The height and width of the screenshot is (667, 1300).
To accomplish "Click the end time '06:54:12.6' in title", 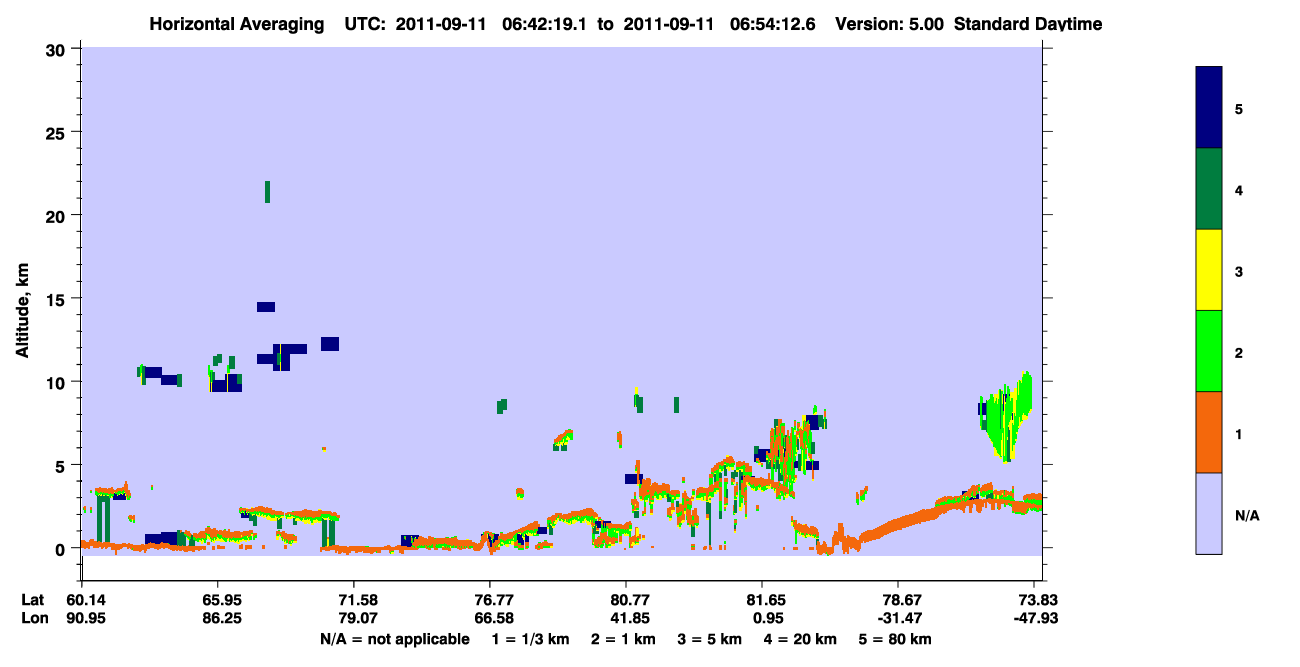I will 772,23.
